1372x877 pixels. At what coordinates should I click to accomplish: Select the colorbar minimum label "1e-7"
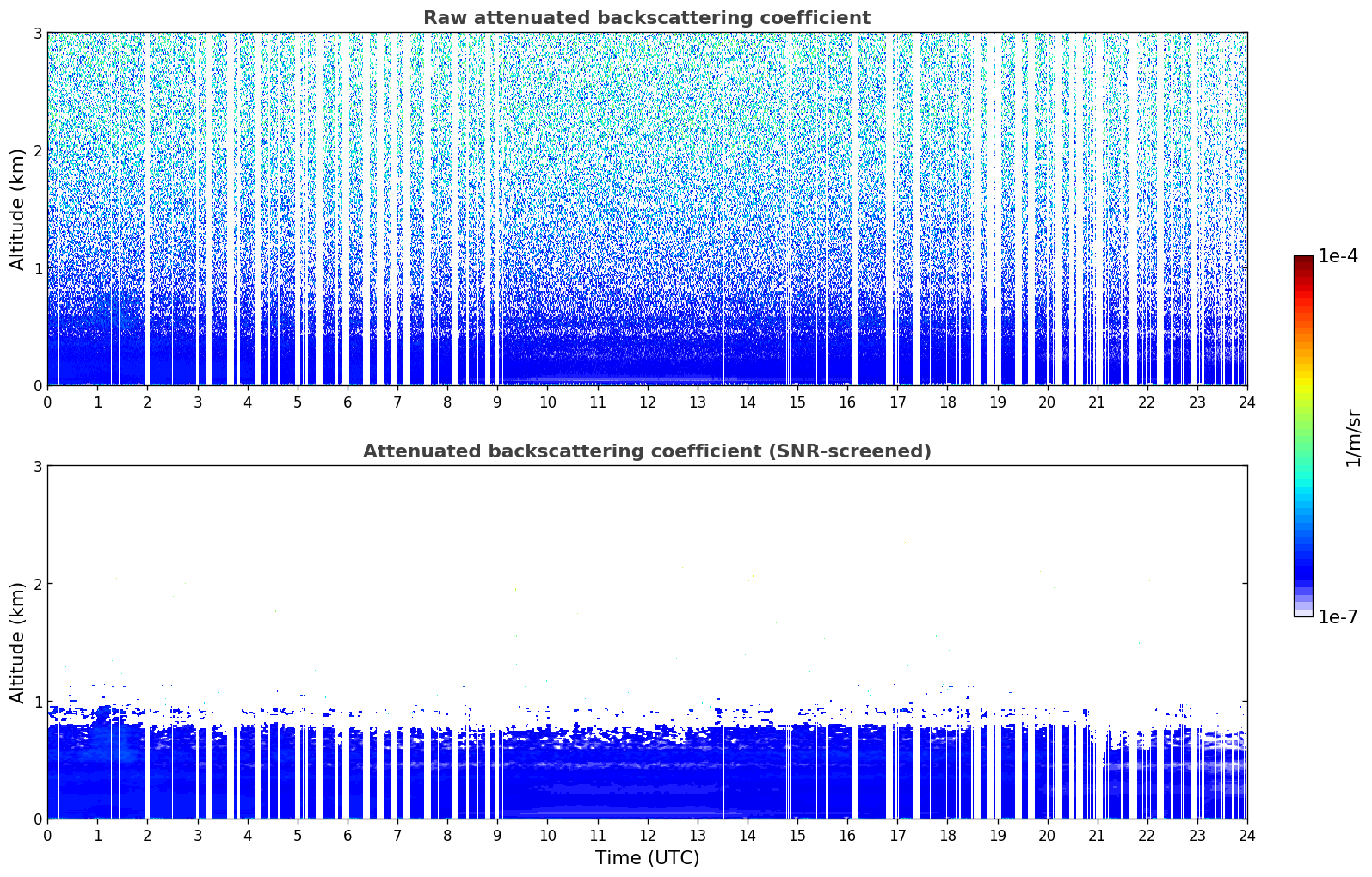[x=1338, y=617]
